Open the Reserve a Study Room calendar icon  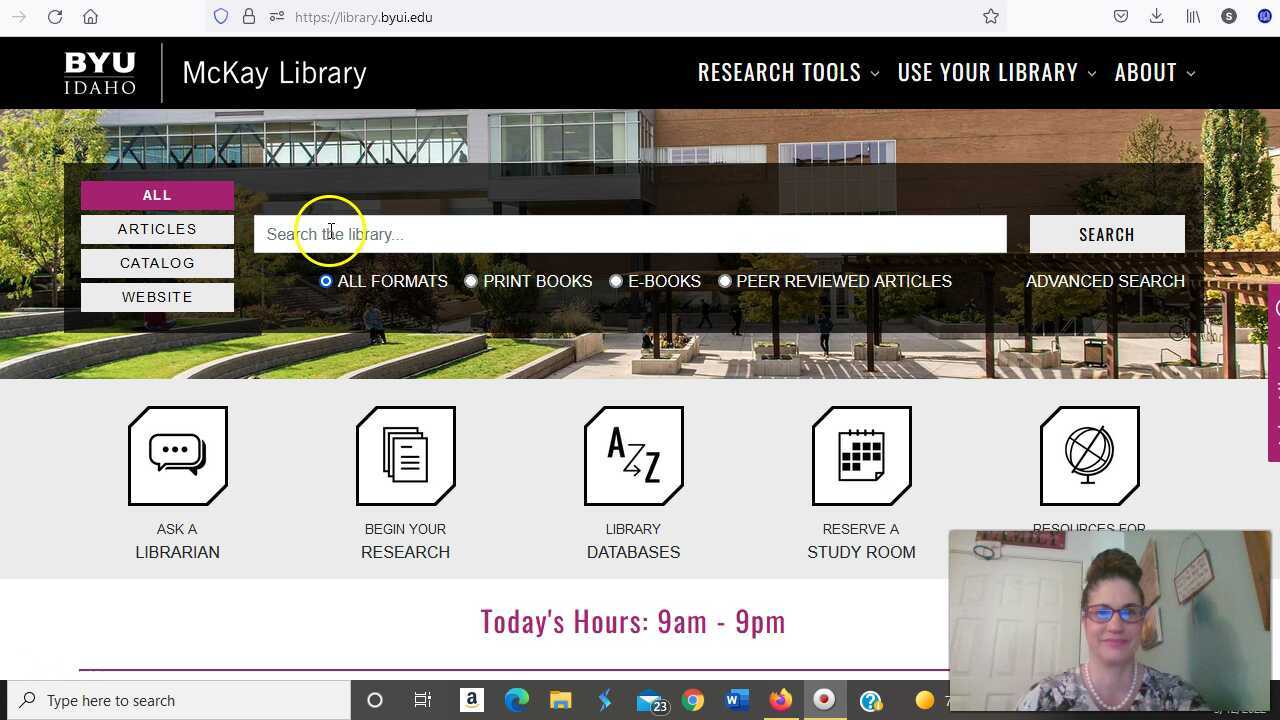click(861, 455)
